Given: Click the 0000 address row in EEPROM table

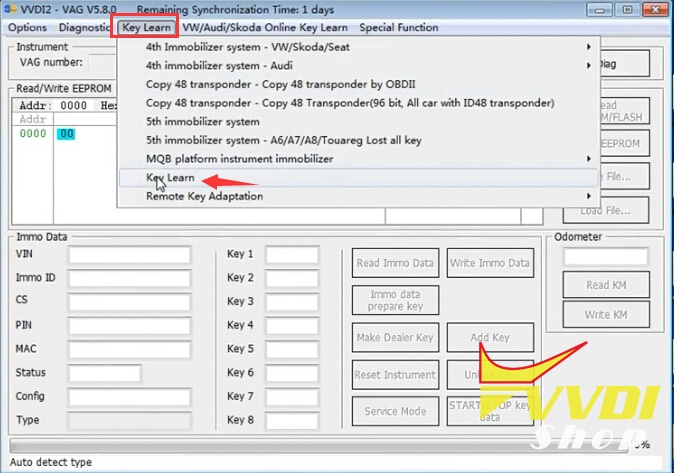Looking at the screenshot, I should pyautogui.click(x=33, y=134).
